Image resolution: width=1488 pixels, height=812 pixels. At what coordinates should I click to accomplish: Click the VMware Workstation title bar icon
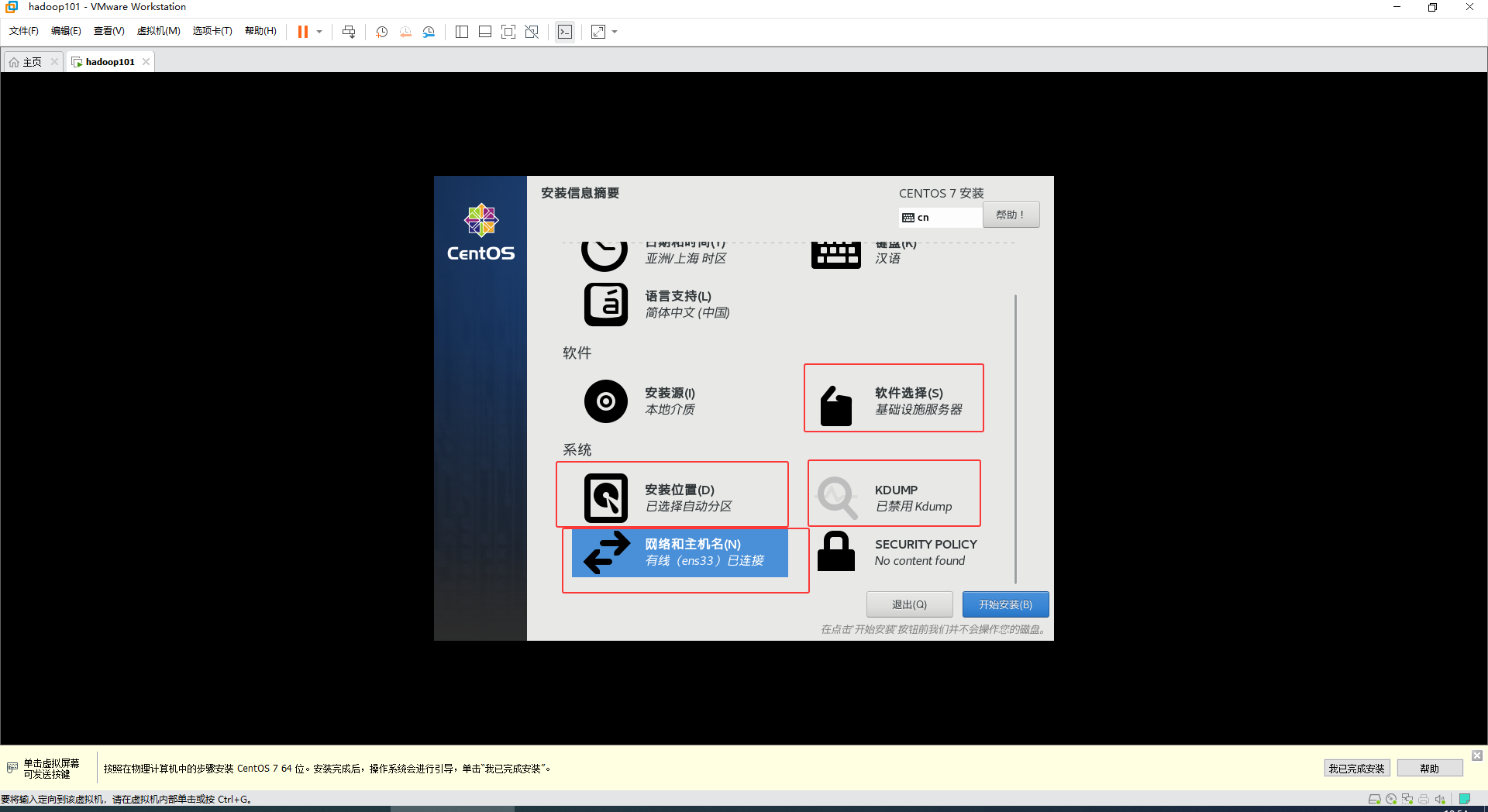tap(12, 7)
